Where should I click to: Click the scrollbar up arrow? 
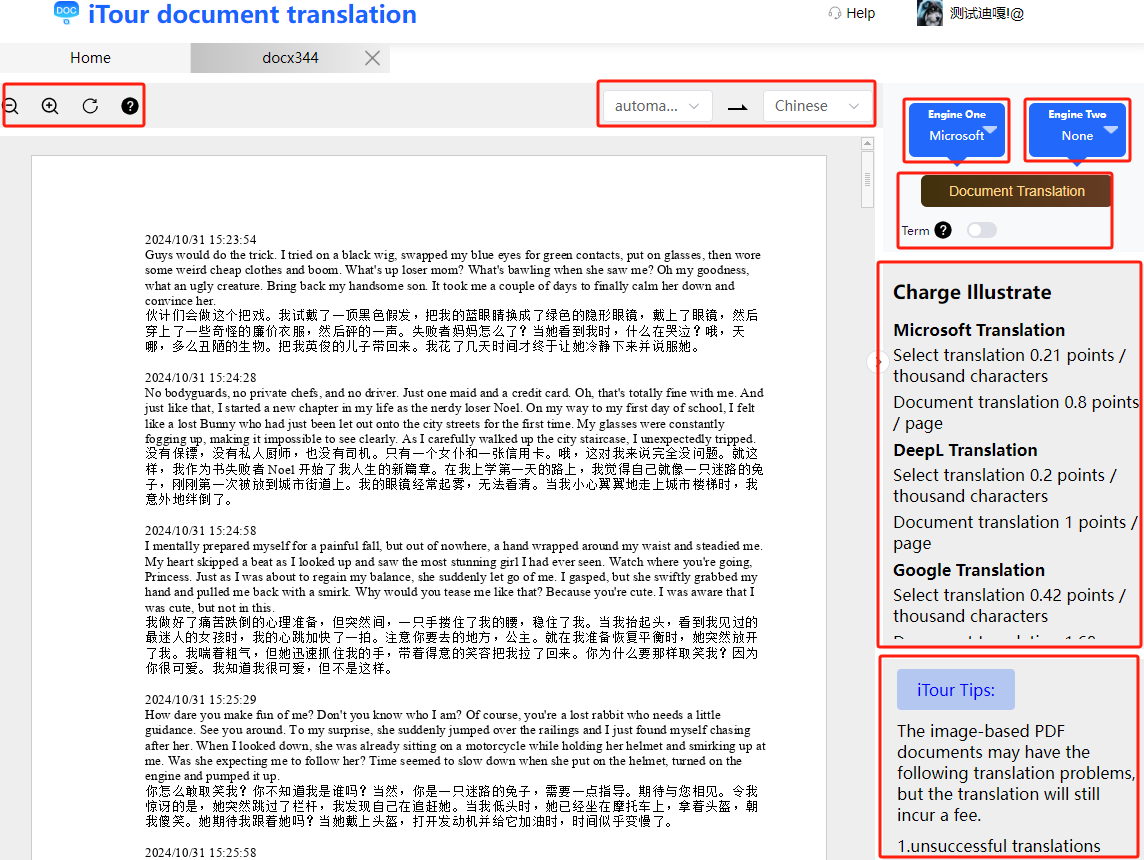coord(867,144)
